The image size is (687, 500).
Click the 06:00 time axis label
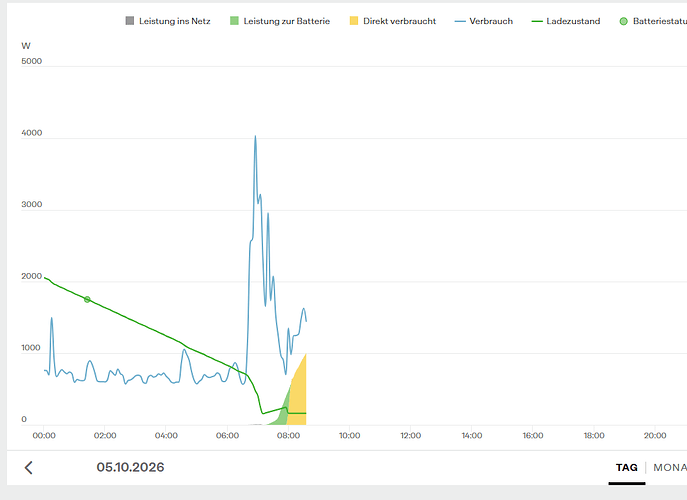point(227,436)
